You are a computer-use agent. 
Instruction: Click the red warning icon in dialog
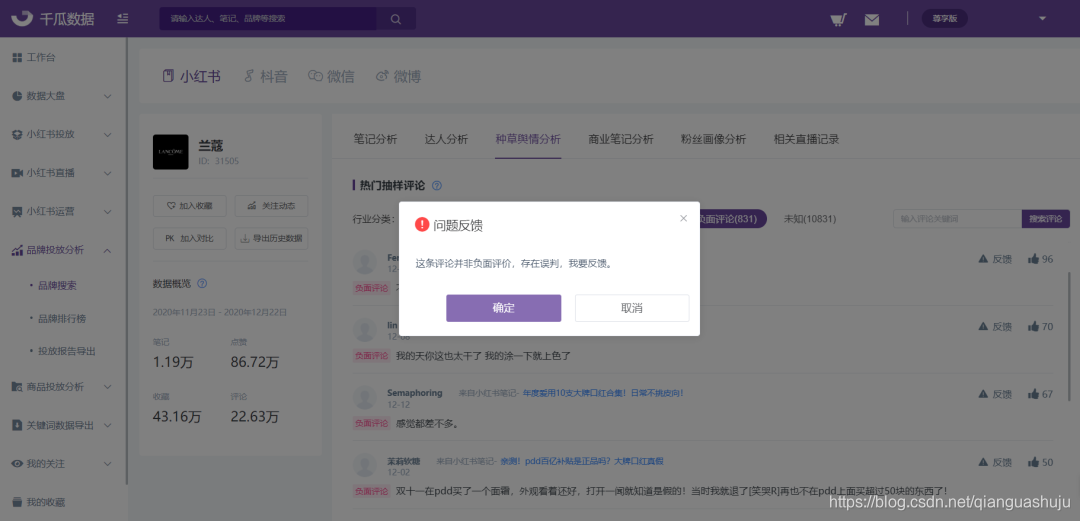(x=422, y=225)
